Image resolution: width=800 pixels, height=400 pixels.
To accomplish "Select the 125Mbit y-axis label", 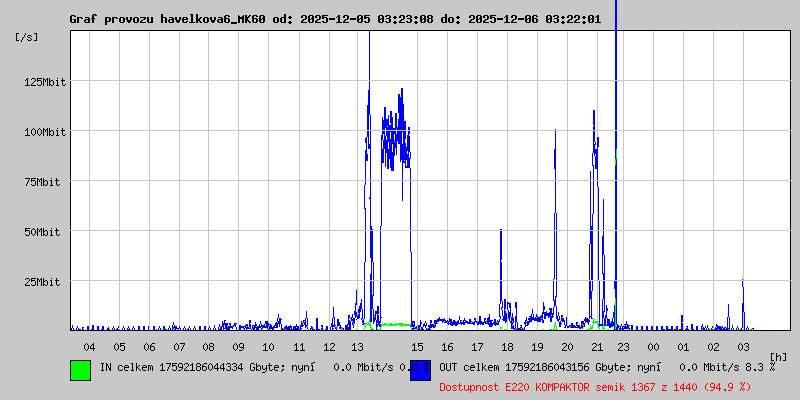I will [45, 82].
